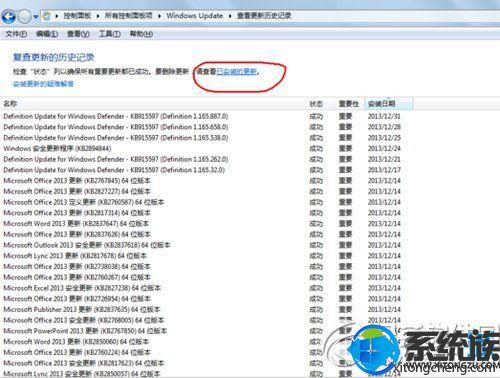This screenshot has width=500, height=378.
Task: Select Outlook 2013 安全更新 KB2837618 row
Action: 87,245
